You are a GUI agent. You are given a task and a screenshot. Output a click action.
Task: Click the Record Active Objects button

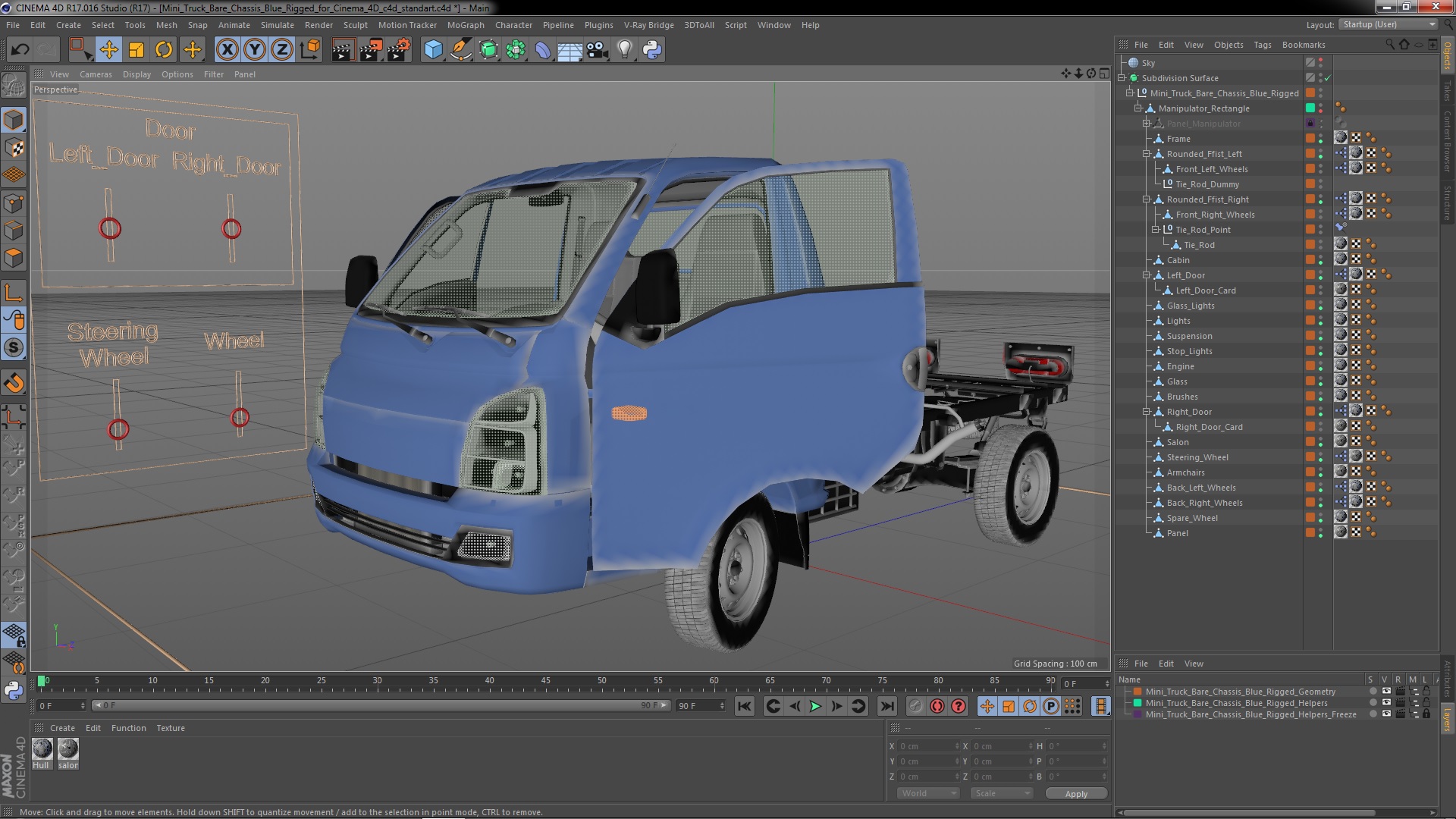point(915,706)
